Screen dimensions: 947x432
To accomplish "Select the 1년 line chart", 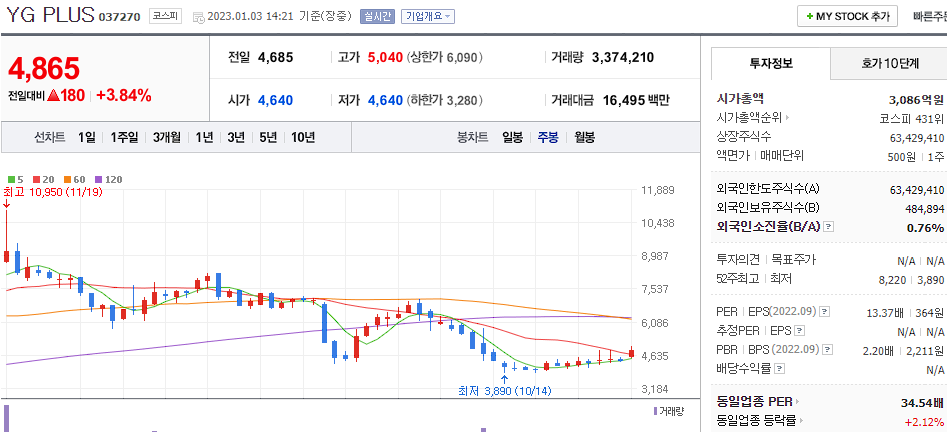I will [204, 137].
